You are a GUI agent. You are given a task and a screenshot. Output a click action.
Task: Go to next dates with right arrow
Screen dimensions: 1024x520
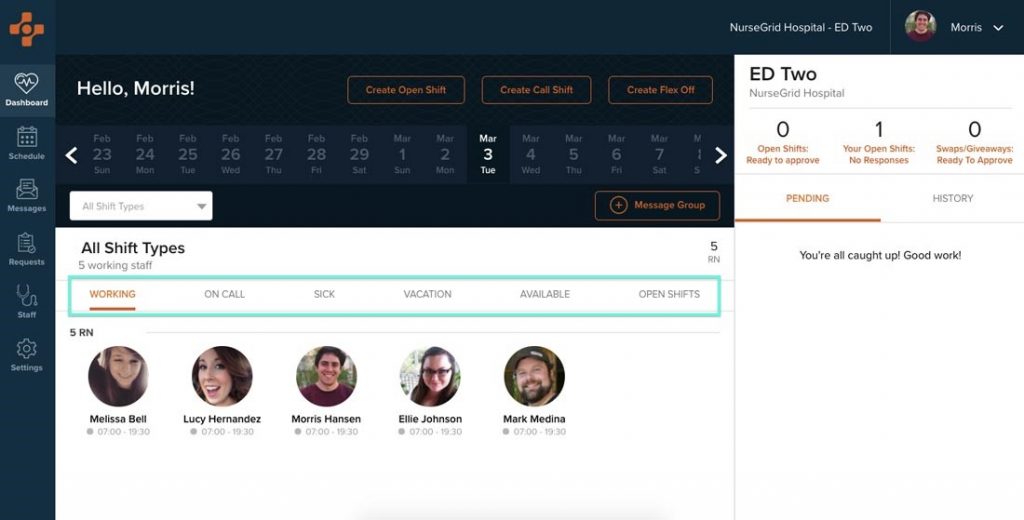click(x=720, y=155)
